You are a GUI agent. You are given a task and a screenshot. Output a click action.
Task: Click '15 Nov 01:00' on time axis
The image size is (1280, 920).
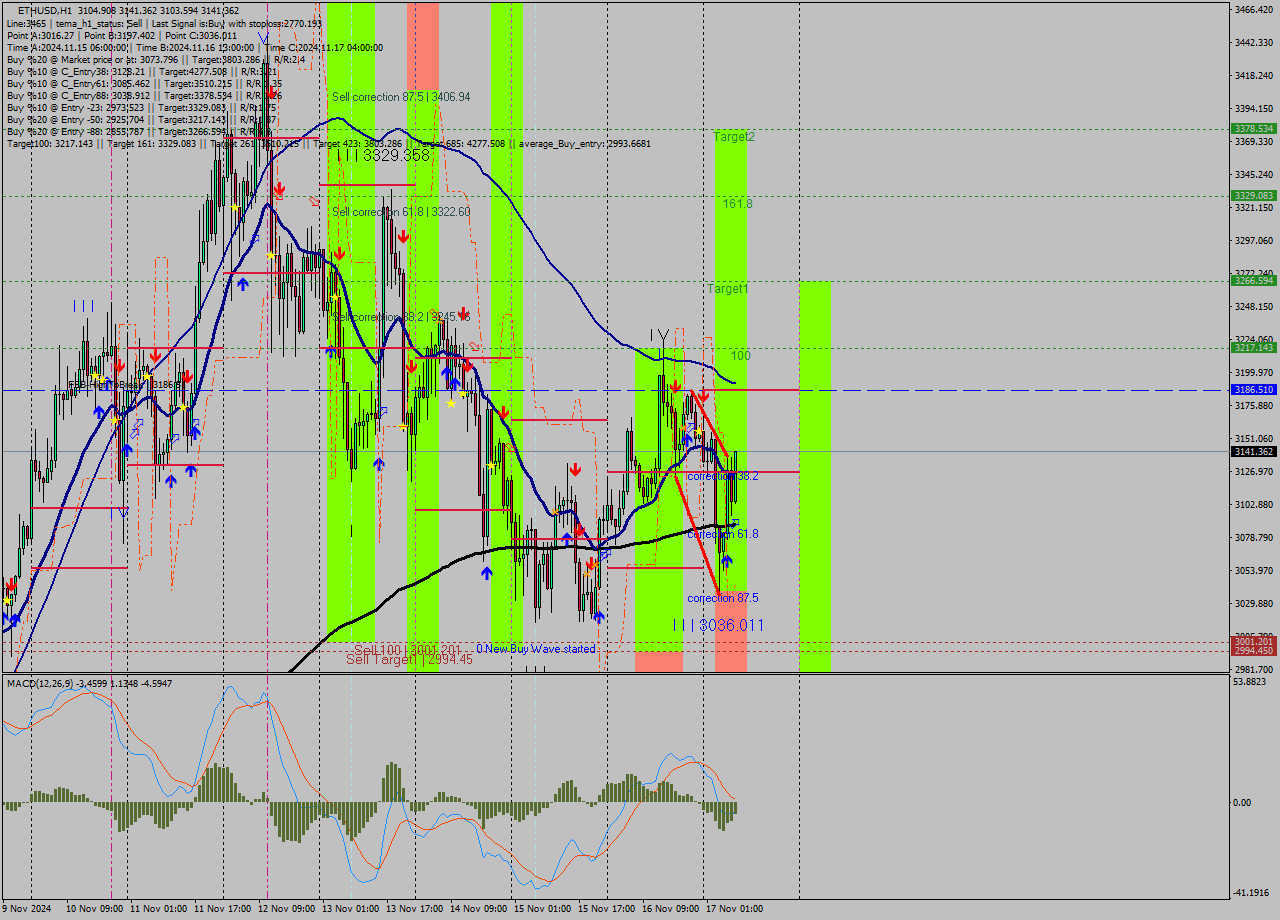pos(543,909)
